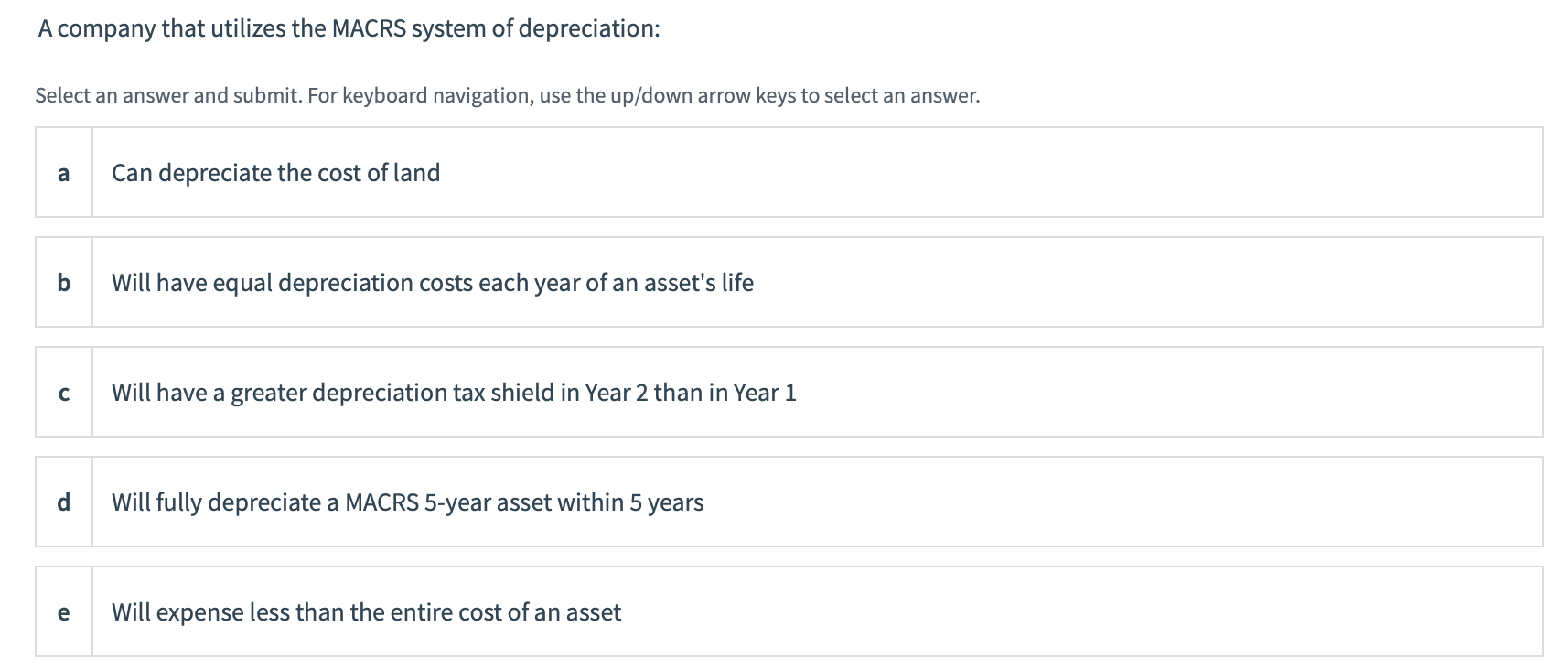
Task: Select the letter "a" answer box
Action: click(x=63, y=173)
